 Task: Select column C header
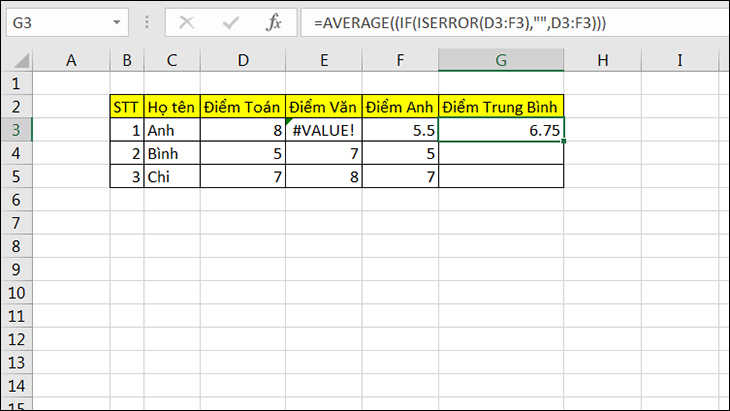pos(172,60)
